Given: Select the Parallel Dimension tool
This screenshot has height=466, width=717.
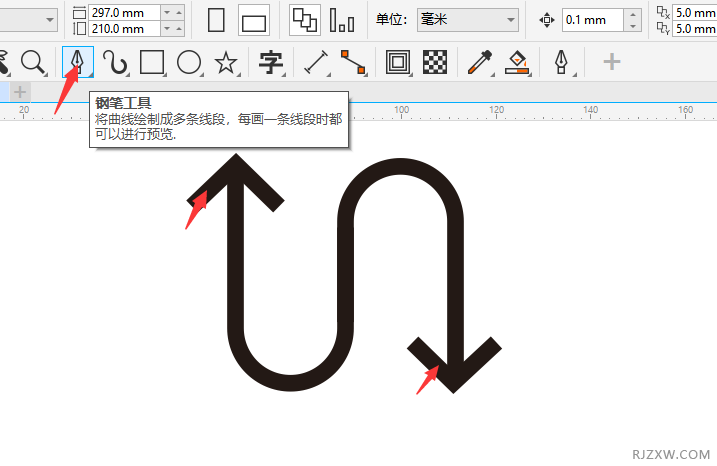Looking at the screenshot, I should (x=316, y=62).
